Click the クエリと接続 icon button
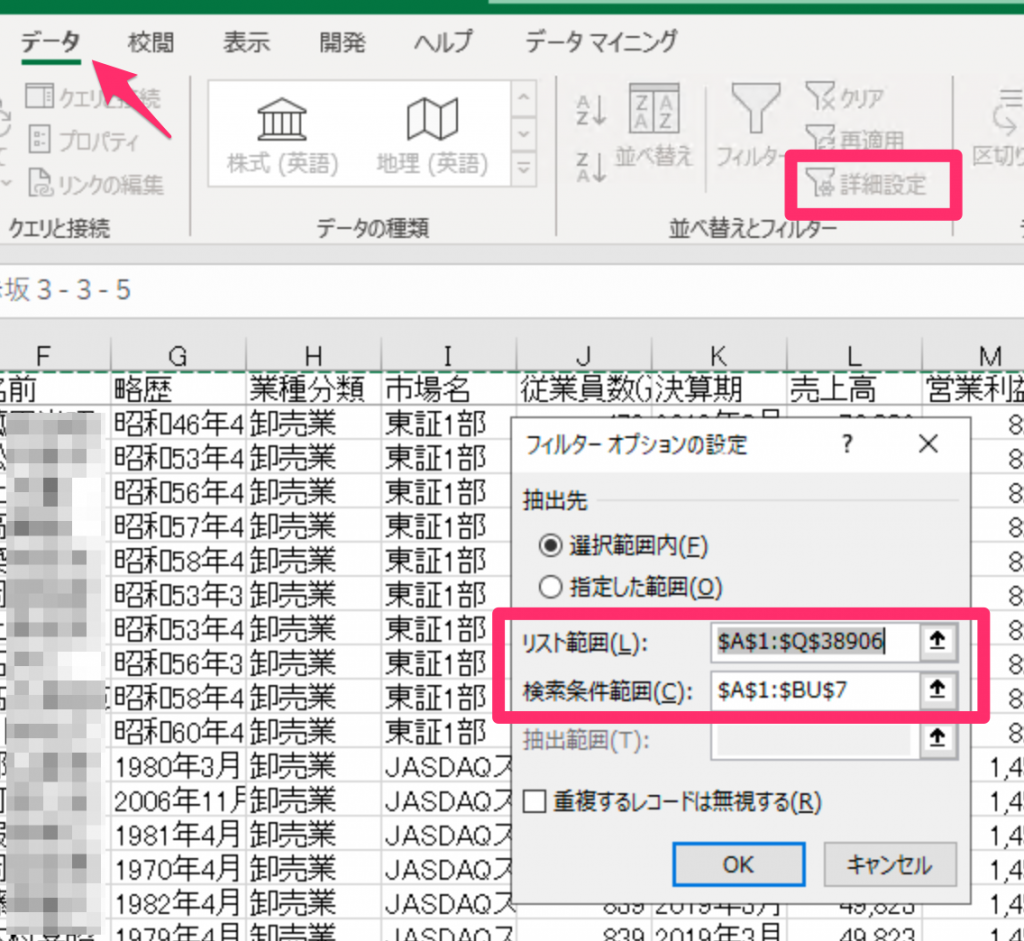The width and height of the screenshot is (1024, 941). pyautogui.click(x=91, y=97)
